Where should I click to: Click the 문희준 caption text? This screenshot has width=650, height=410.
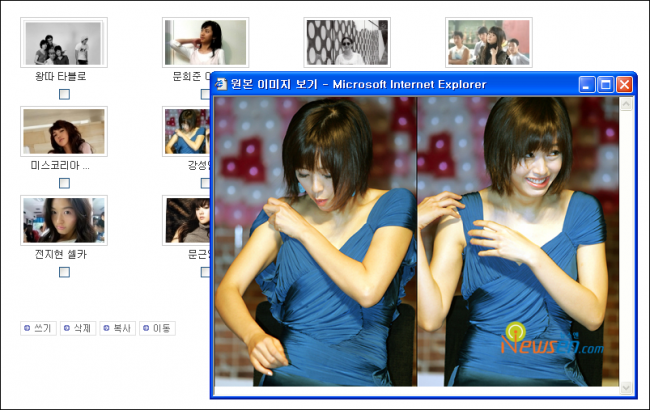(192, 76)
